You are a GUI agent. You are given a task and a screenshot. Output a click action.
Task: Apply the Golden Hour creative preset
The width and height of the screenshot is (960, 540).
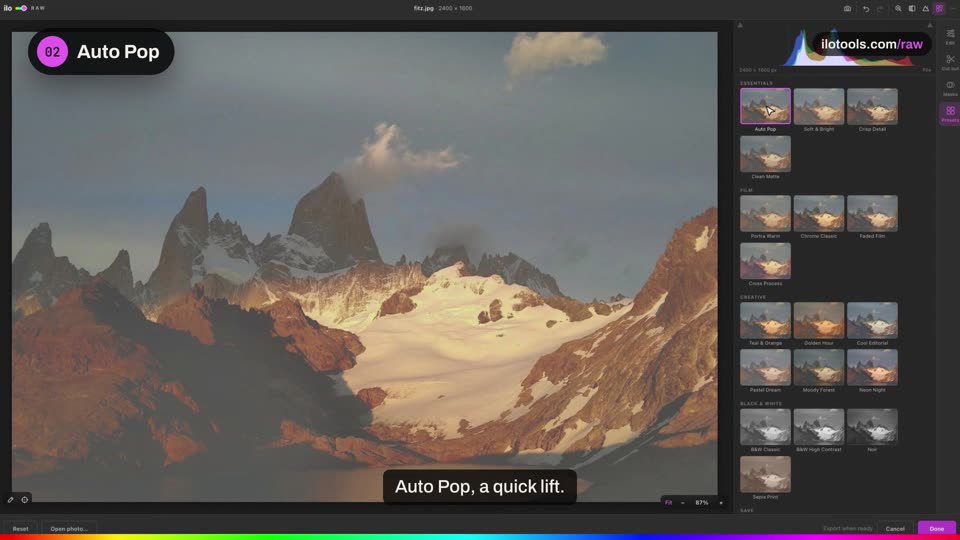(819, 320)
